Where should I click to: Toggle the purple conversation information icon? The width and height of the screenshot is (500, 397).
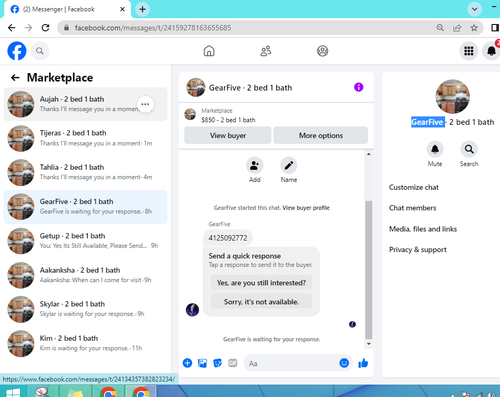pyautogui.click(x=359, y=87)
